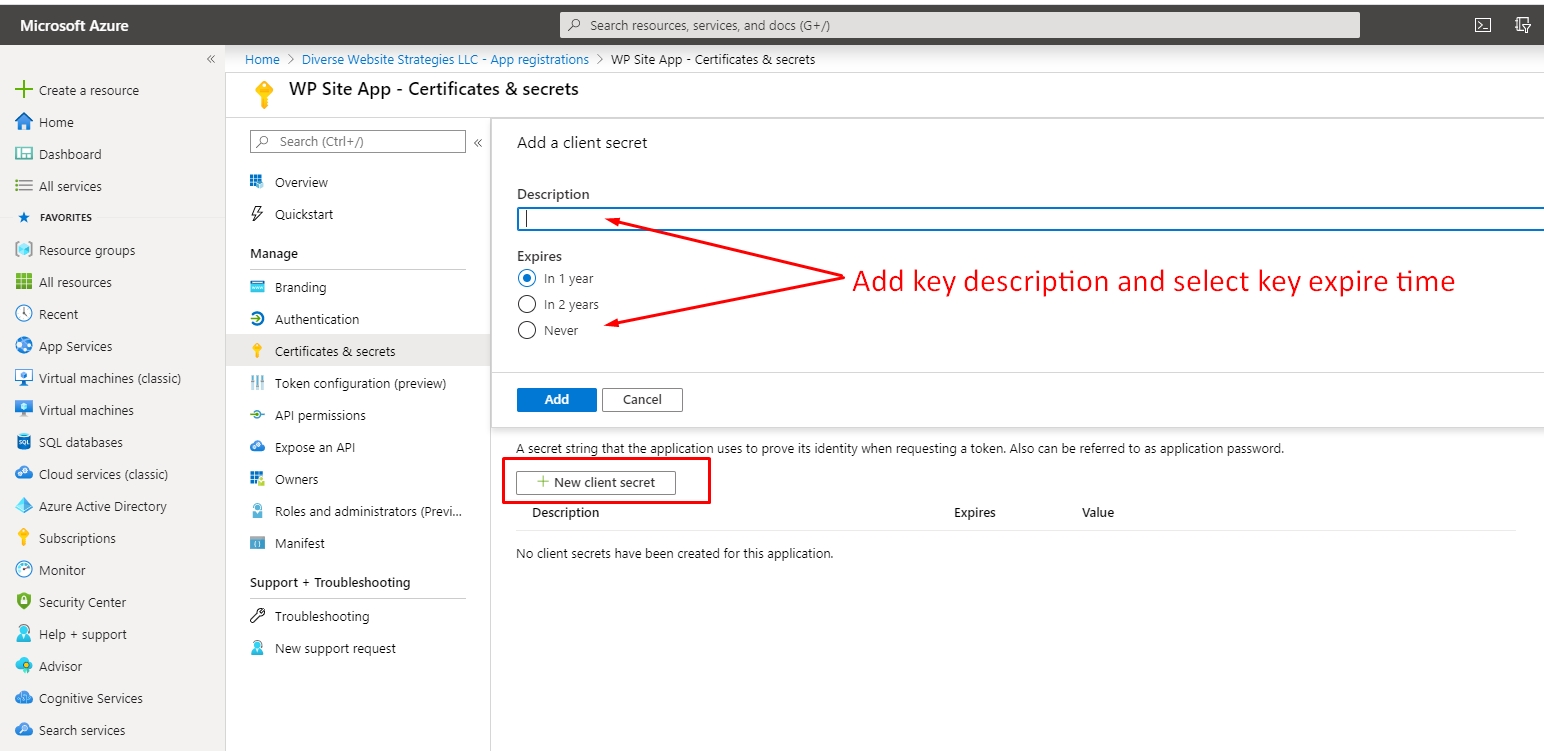The width and height of the screenshot is (1544, 751).
Task: Click the Monitor gauge icon
Action: click(x=24, y=570)
